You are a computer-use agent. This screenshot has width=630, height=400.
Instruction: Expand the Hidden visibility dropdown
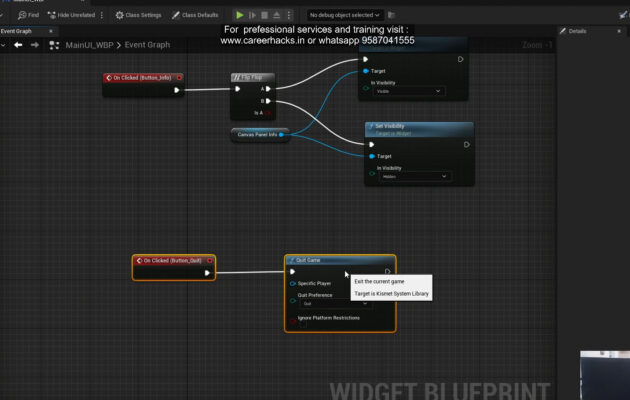[408, 177]
